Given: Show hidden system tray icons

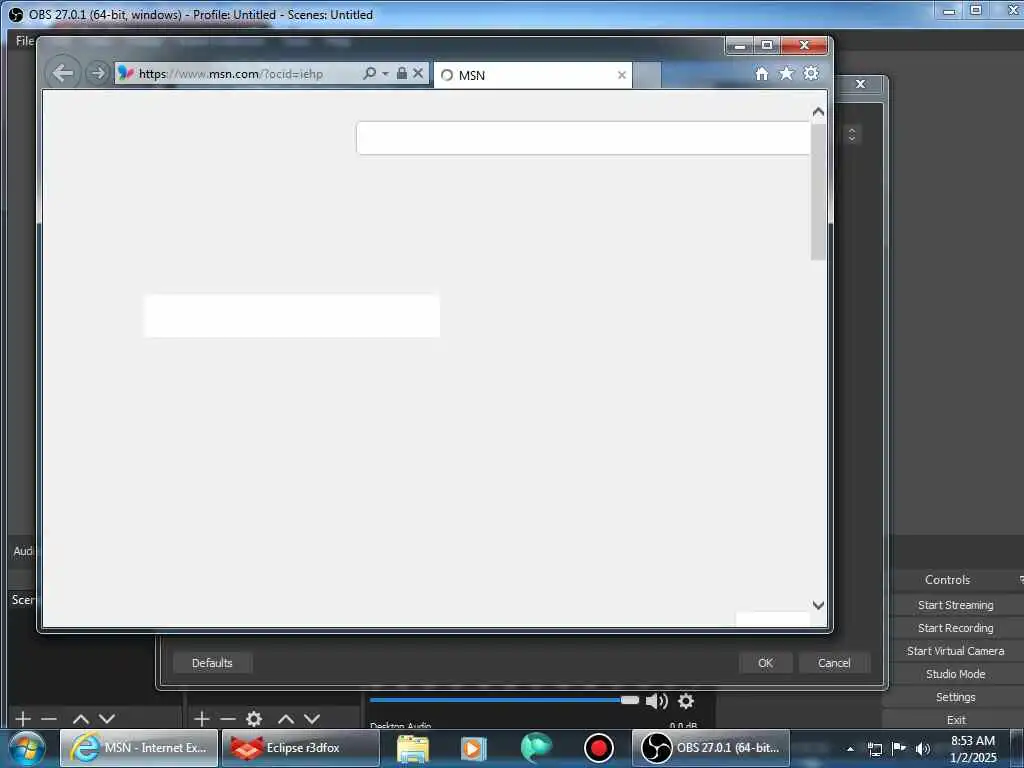Looking at the screenshot, I should click(850, 748).
